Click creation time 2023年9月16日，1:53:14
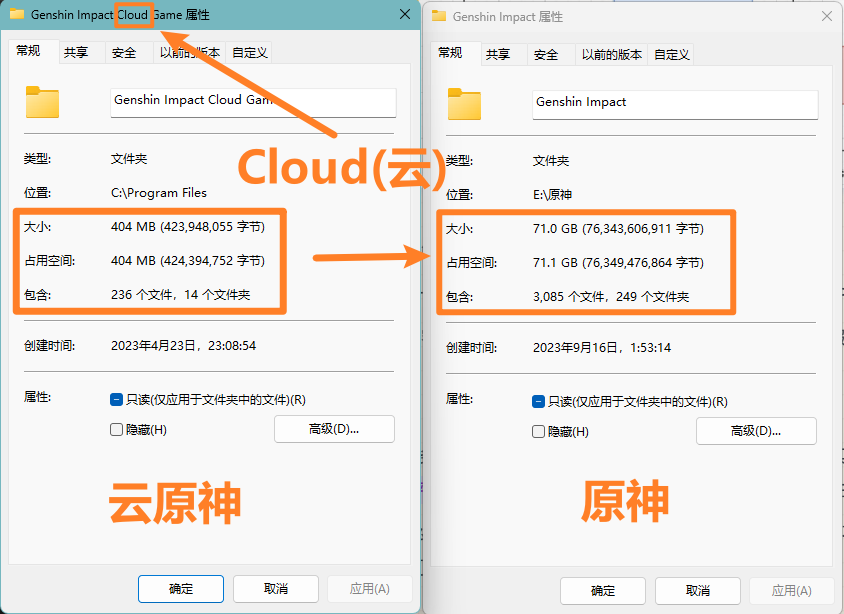The image size is (844, 614). tap(602, 348)
